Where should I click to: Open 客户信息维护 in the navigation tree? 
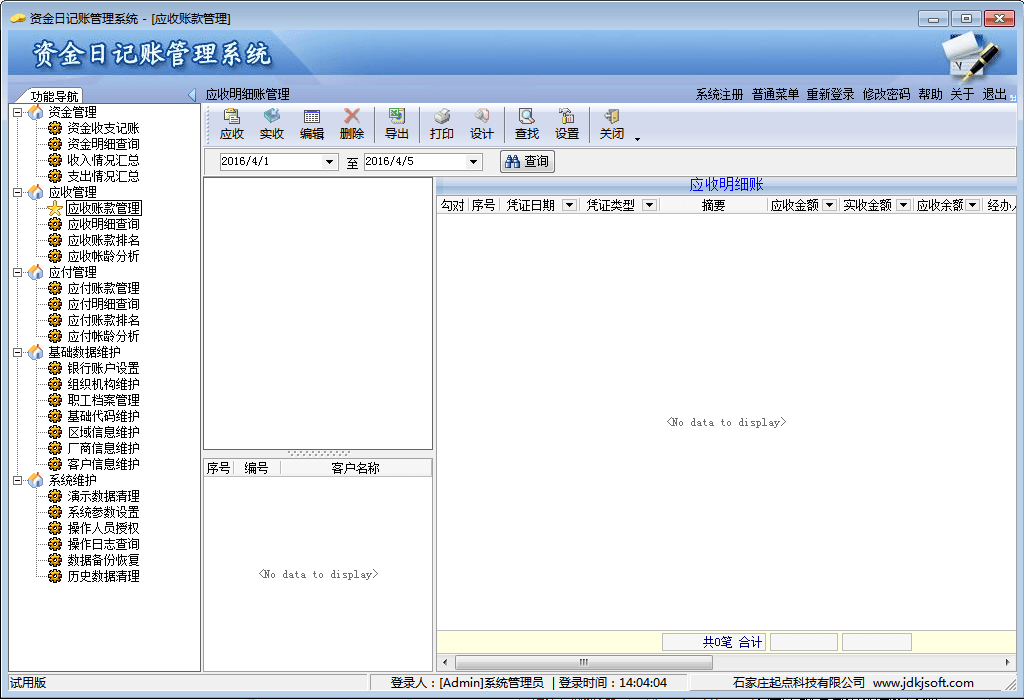103,464
